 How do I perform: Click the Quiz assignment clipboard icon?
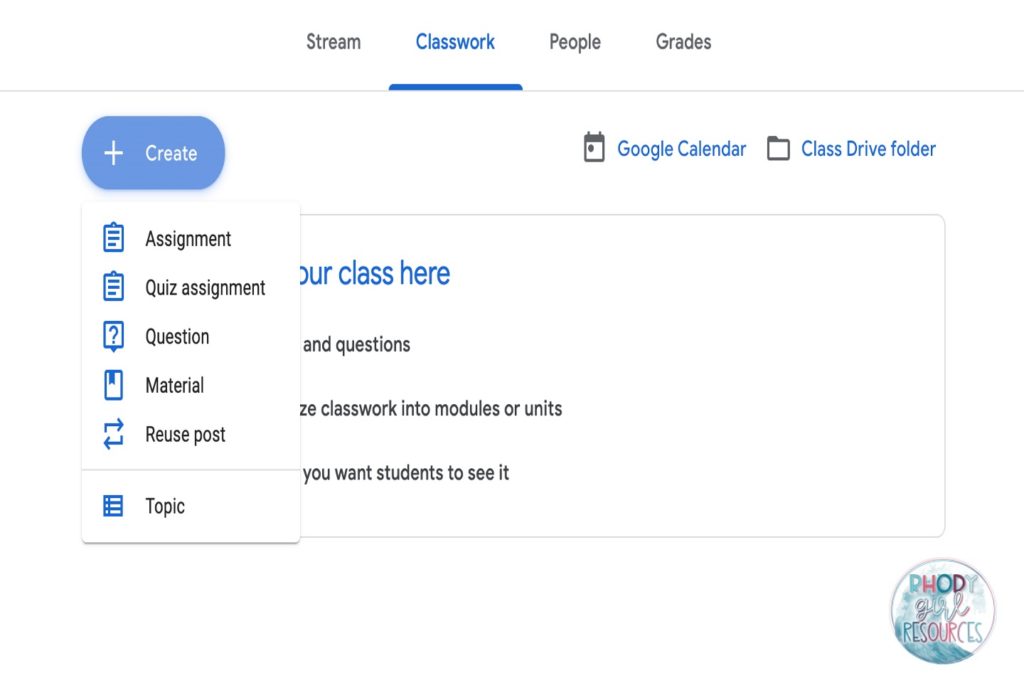pyautogui.click(x=114, y=287)
